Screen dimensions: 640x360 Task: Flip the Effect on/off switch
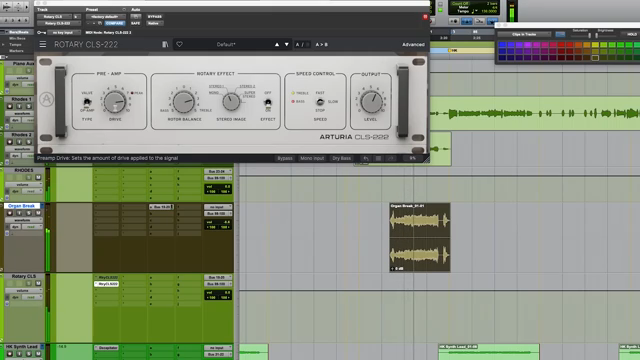tap(268, 102)
